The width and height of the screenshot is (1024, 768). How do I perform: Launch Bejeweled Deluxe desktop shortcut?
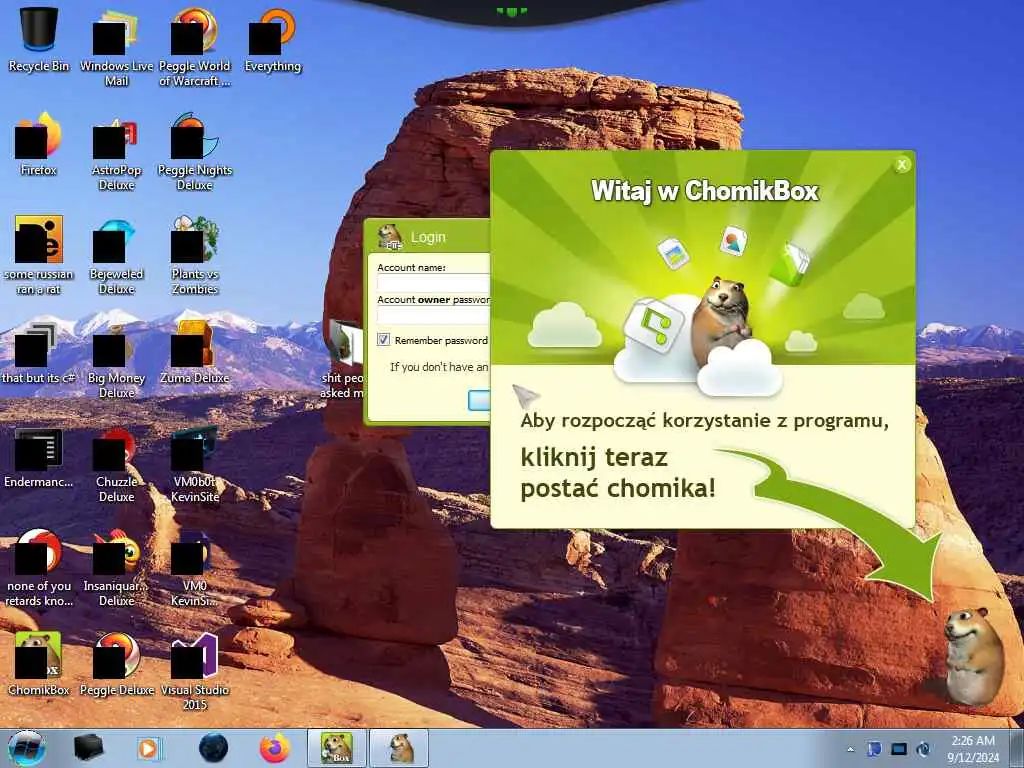tap(116, 255)
